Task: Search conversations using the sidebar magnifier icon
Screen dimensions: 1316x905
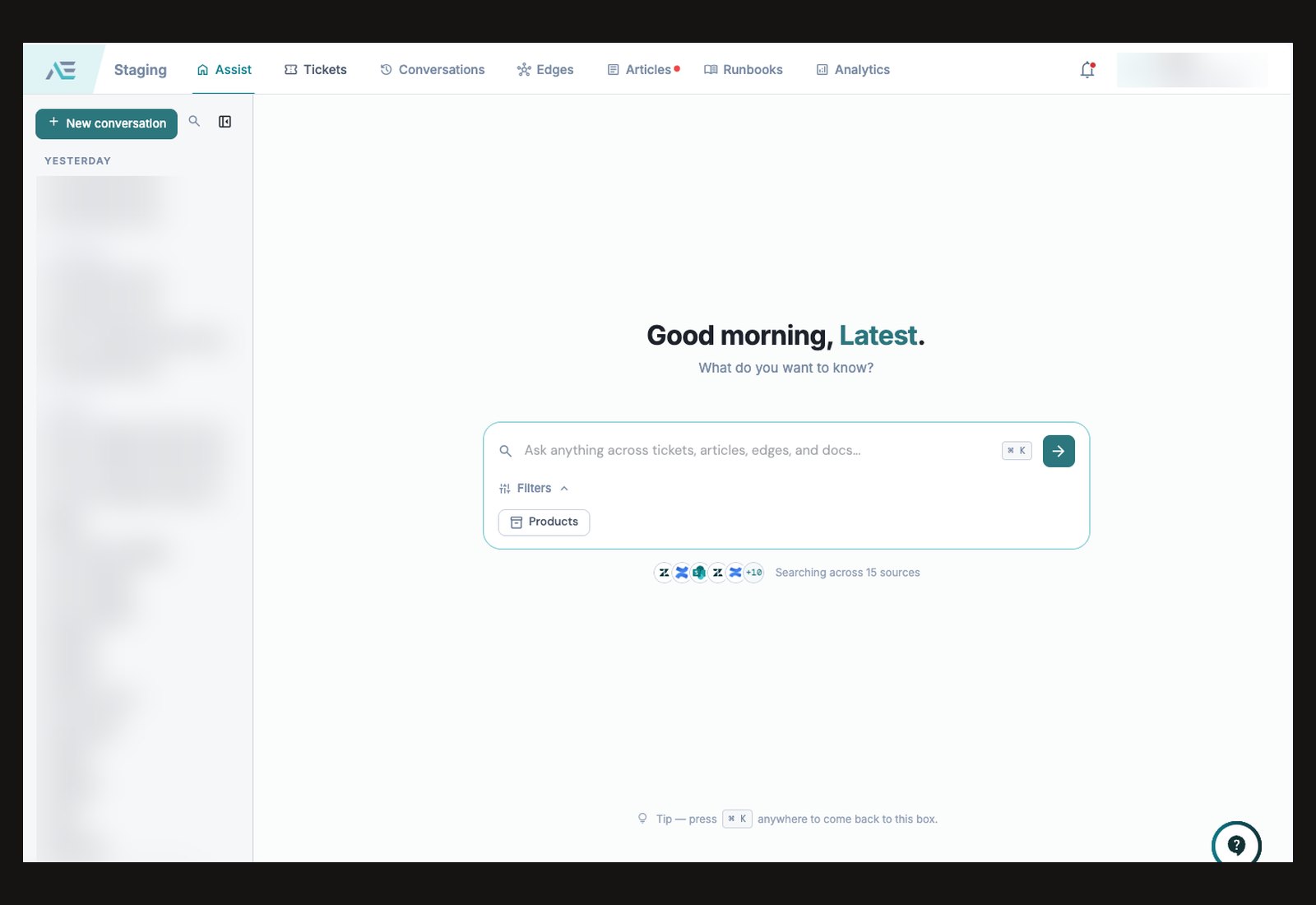Action: tap(194, 121)
